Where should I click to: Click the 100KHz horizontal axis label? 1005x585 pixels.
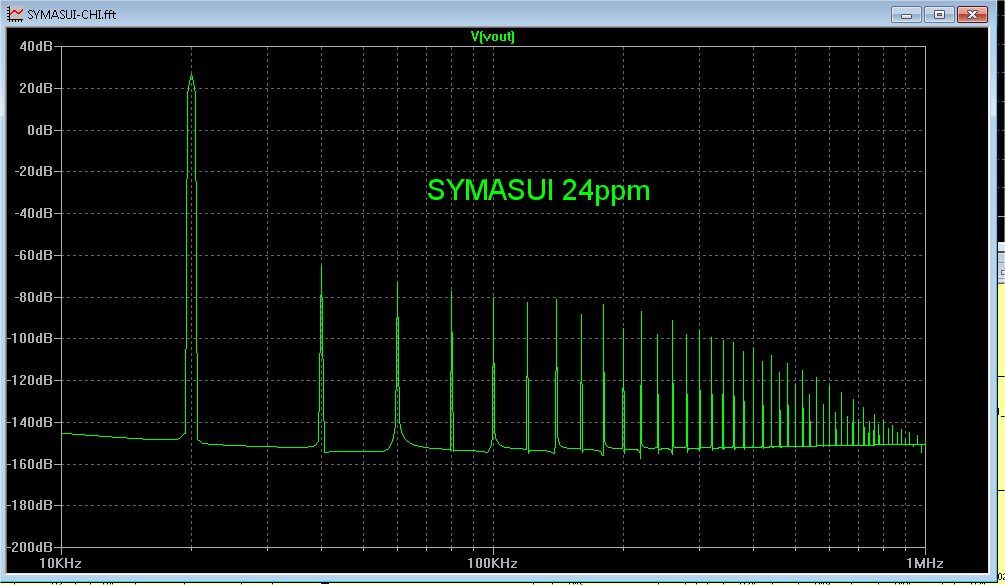click(492, 563)
